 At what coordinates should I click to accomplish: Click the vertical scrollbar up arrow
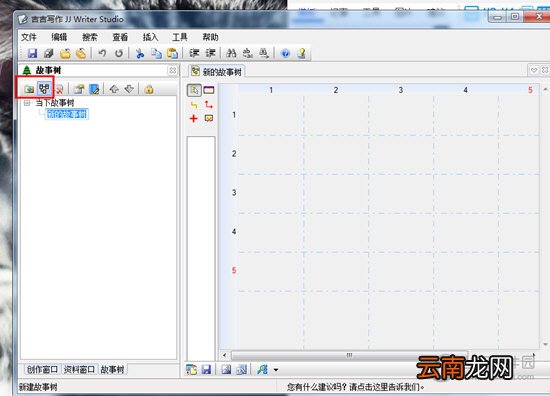pos(545,89)
